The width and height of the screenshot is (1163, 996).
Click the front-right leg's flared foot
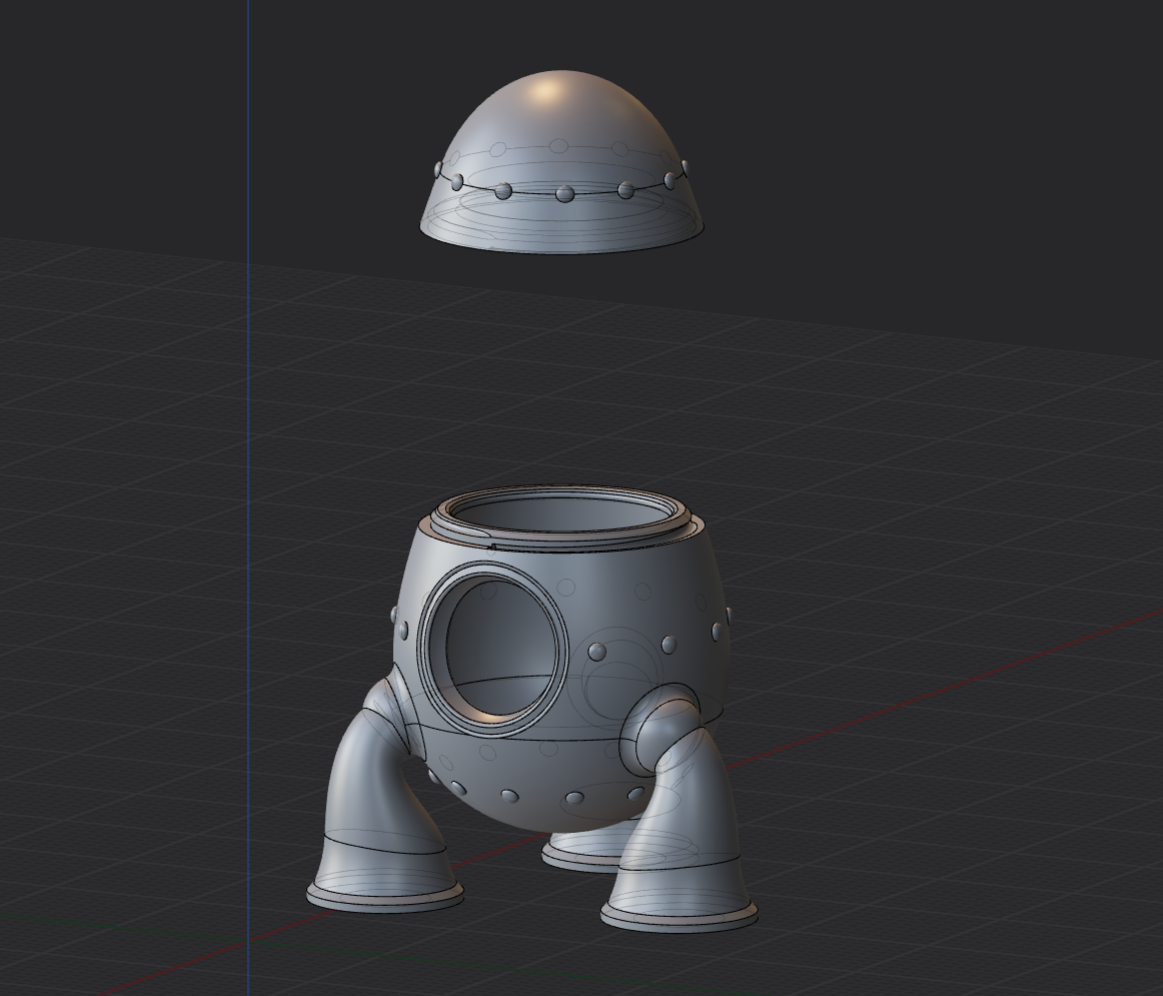coord(679,892)
